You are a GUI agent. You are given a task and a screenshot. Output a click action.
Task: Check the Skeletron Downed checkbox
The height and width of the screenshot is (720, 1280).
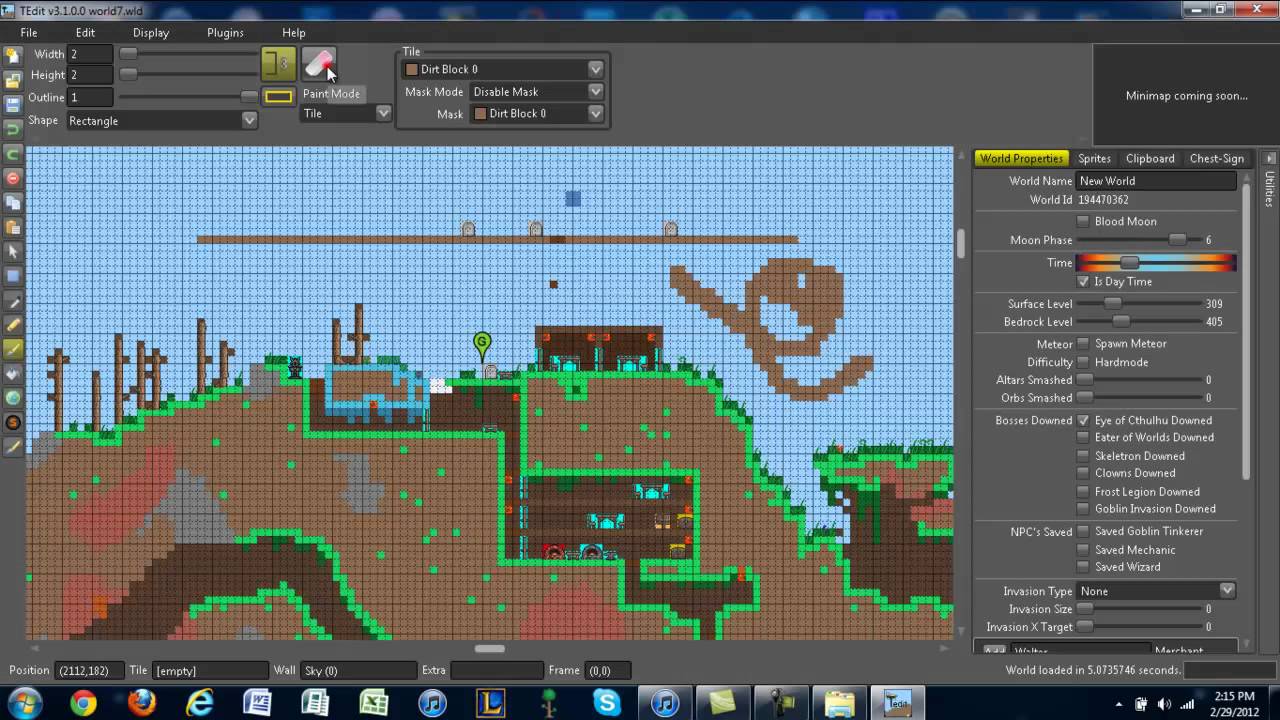1083,456
